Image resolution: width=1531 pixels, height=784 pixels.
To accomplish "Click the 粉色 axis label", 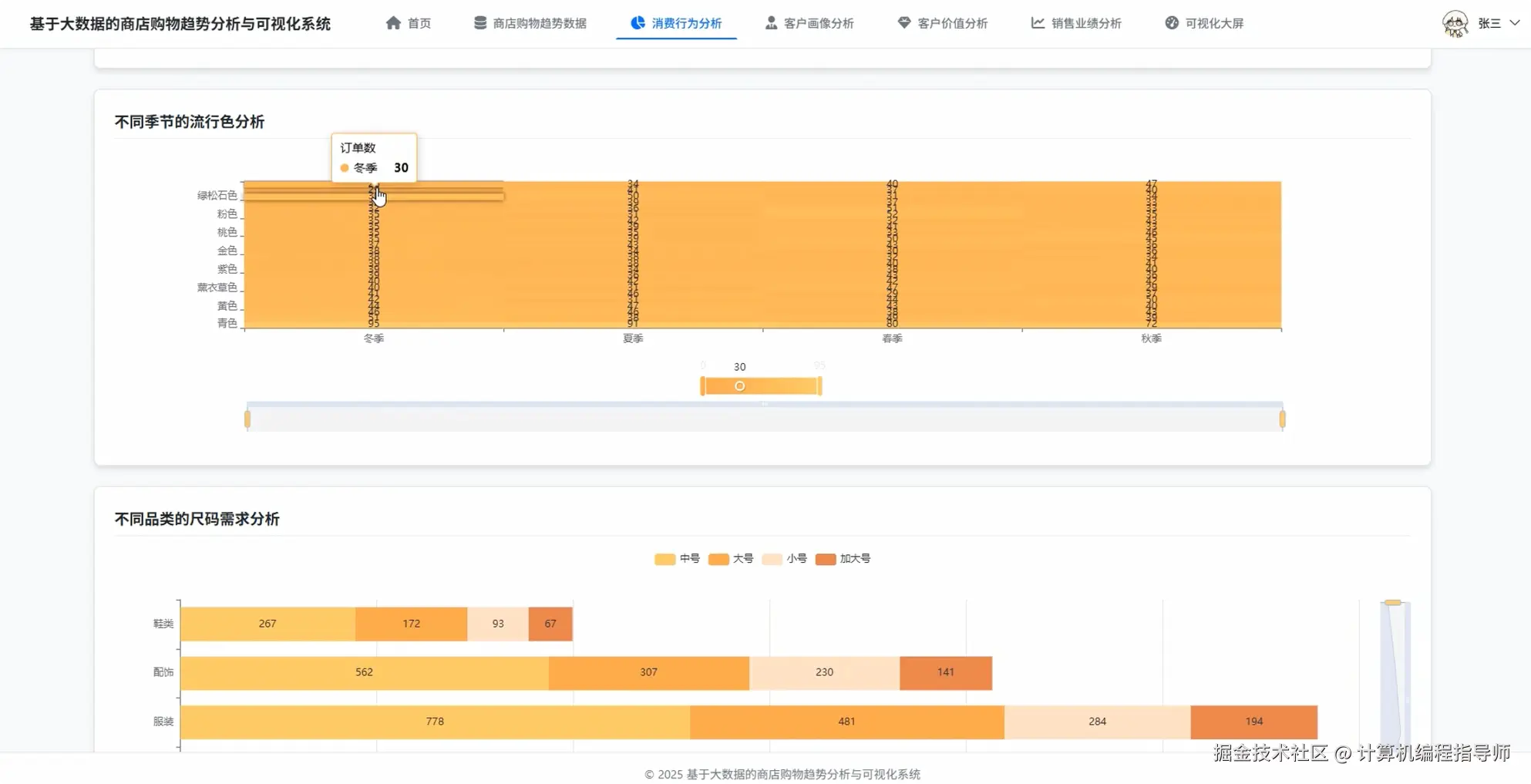I will pos(227,214).
